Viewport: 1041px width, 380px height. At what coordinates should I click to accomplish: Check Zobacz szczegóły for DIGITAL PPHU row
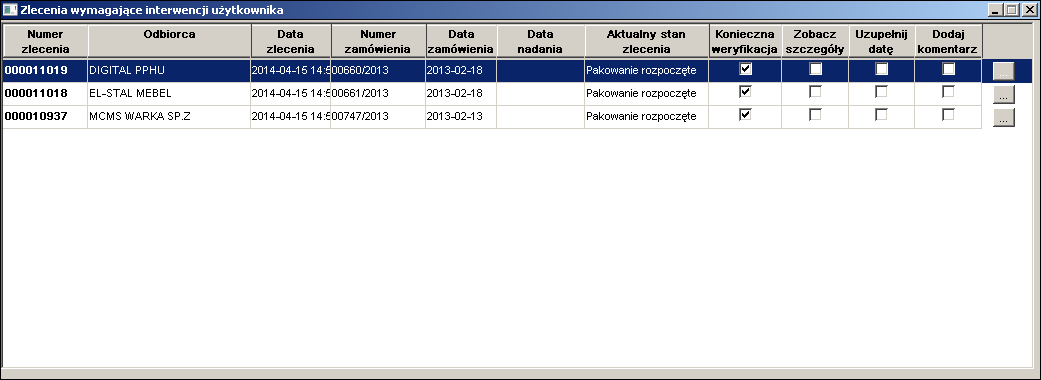[815, 69]
